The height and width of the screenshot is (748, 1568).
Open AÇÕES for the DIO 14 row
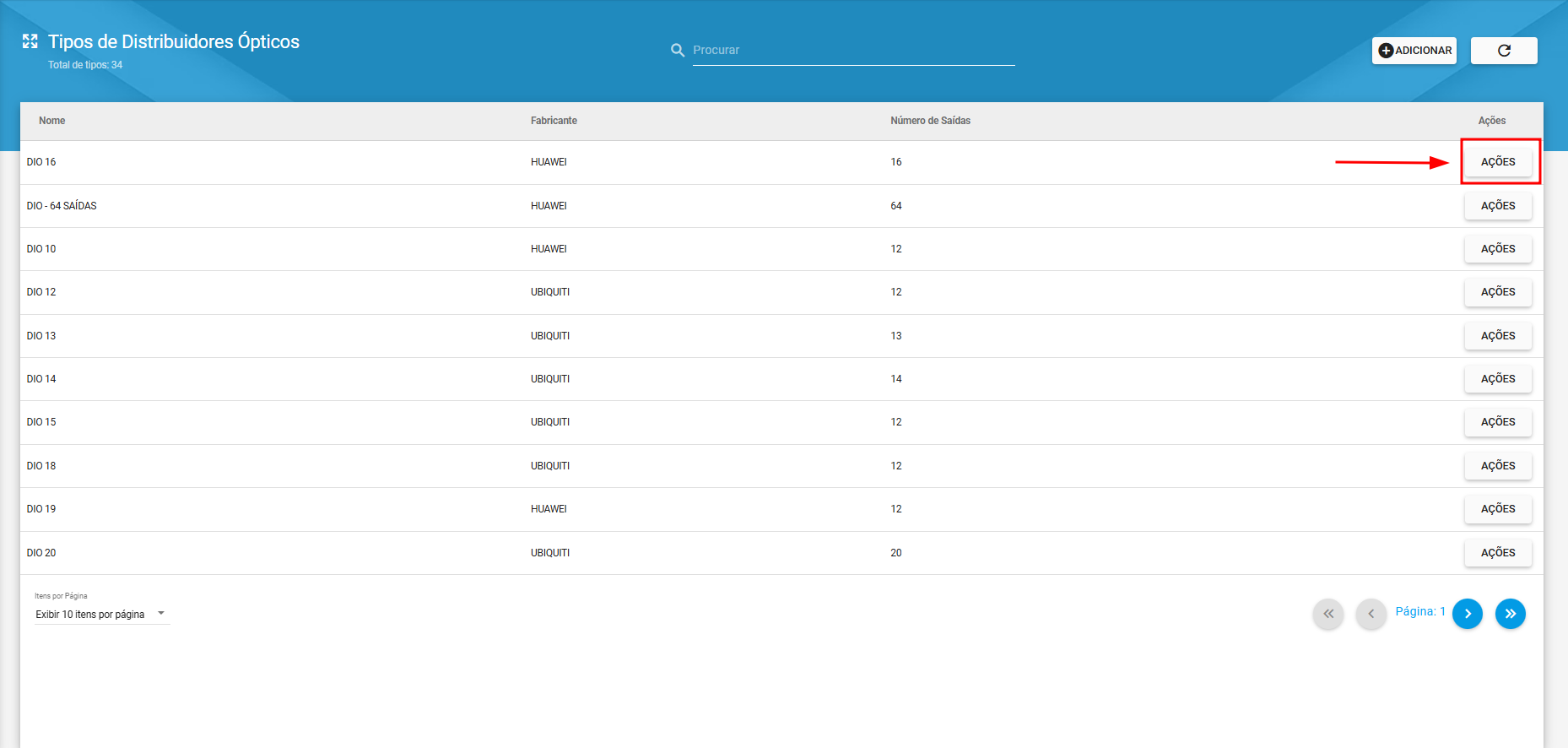point(1498,379)
